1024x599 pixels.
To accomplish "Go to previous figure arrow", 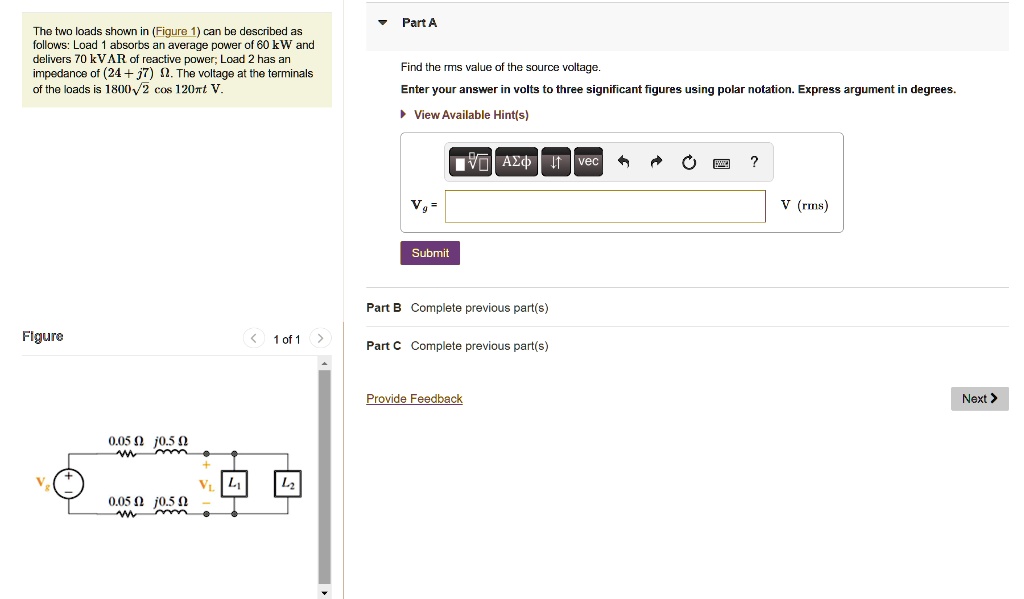I will pyautogui.click(x=254, y=339).
